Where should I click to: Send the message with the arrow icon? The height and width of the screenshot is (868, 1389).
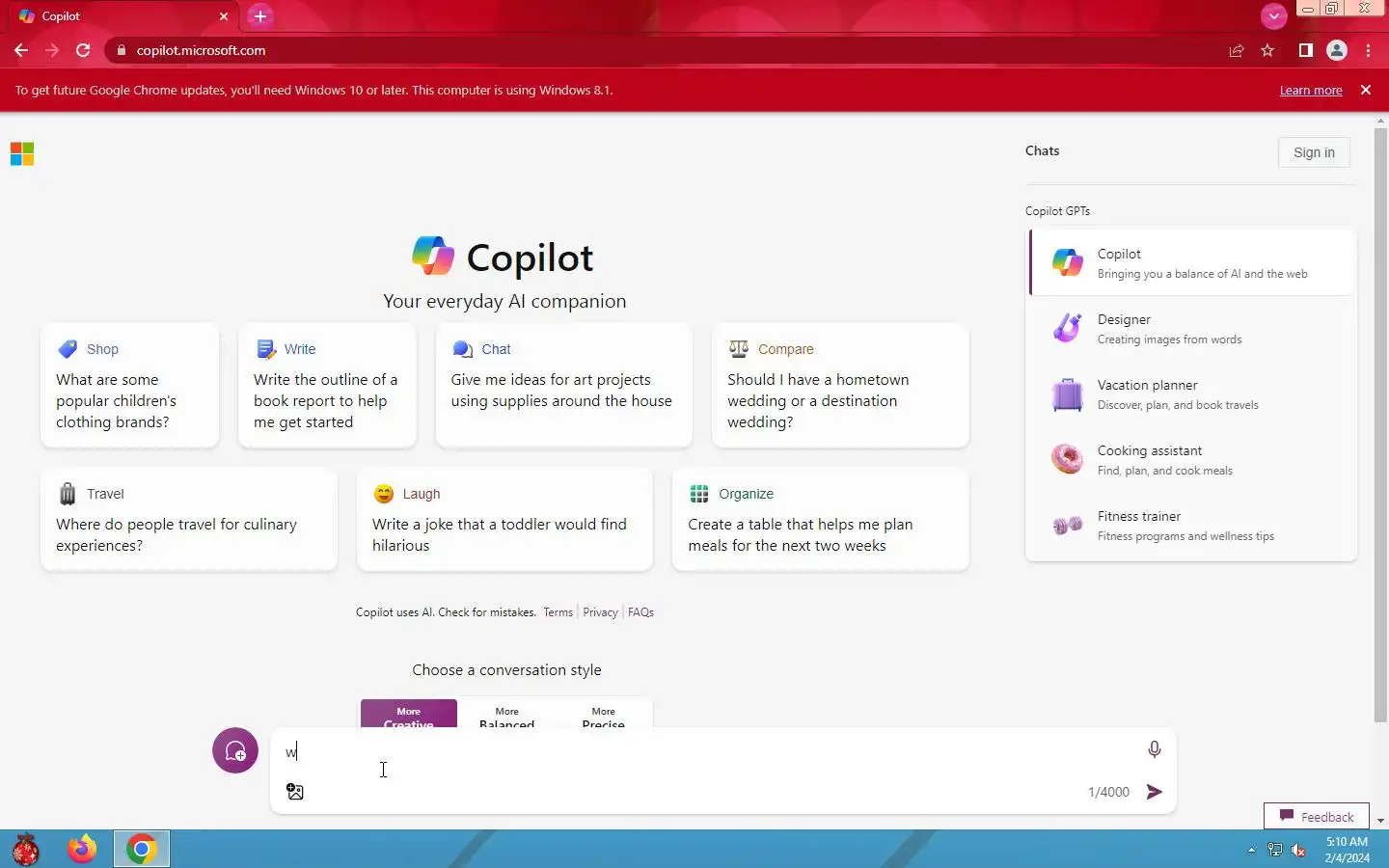click(1154, 792)
